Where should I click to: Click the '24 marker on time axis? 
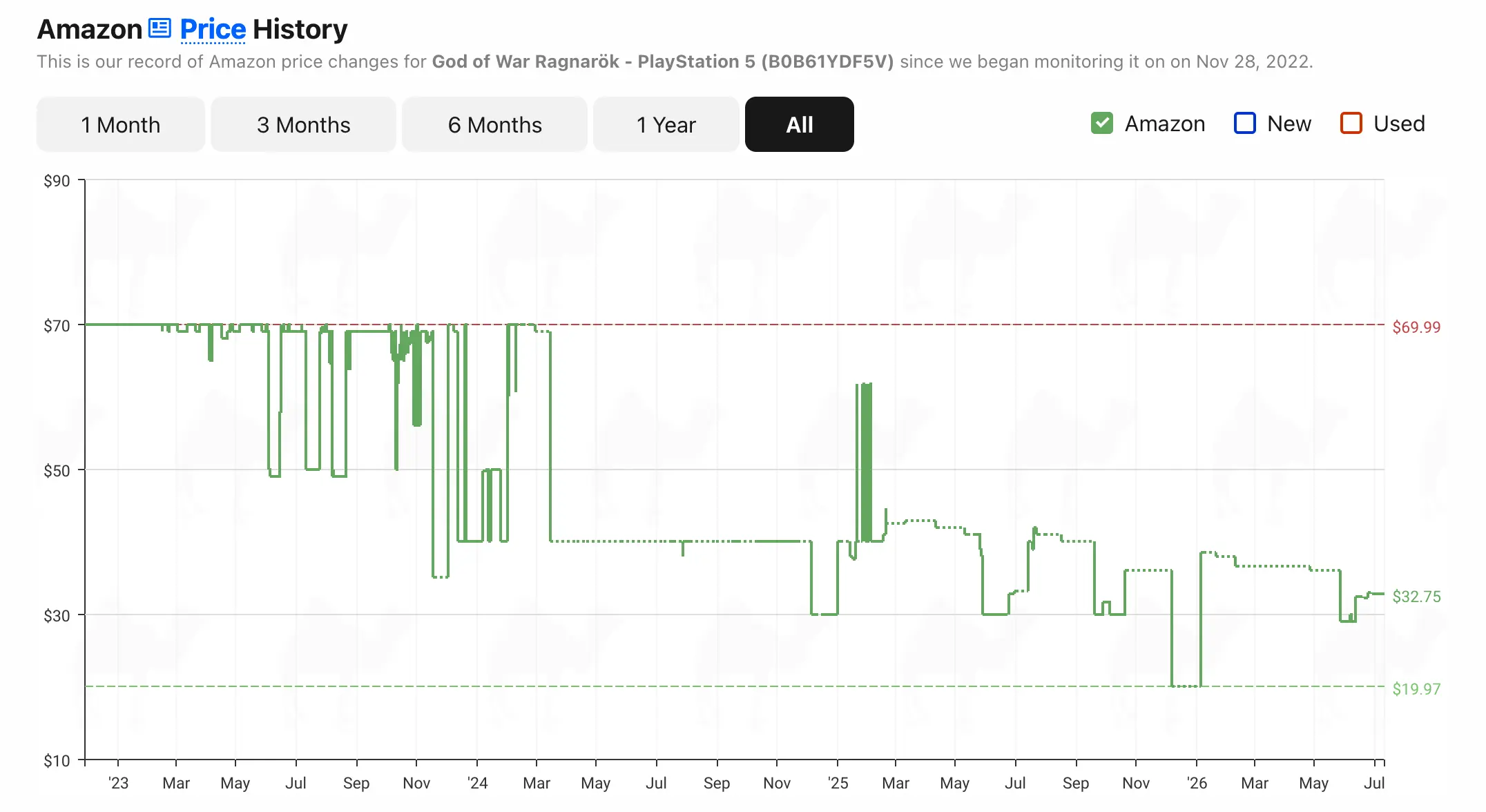pyautogui.click(x=477, y=783)
